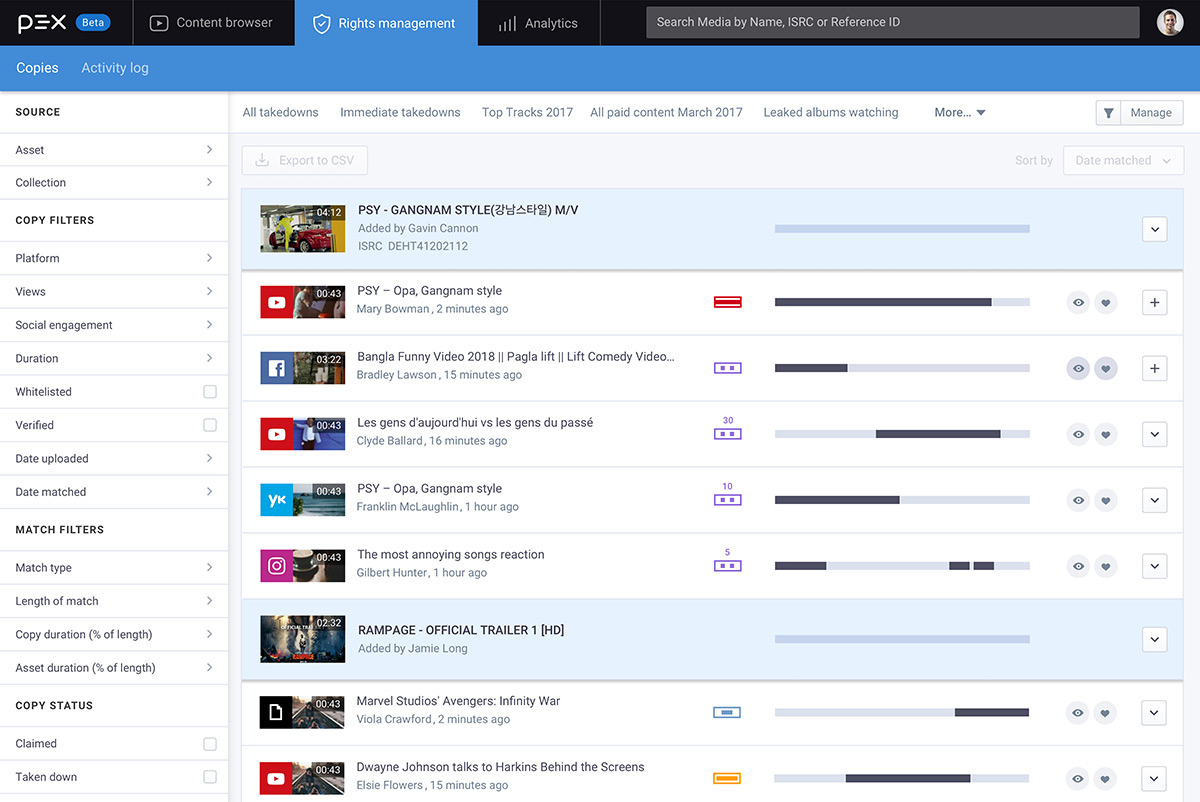Select the Immediate takedowns filter link

(400, 113)
